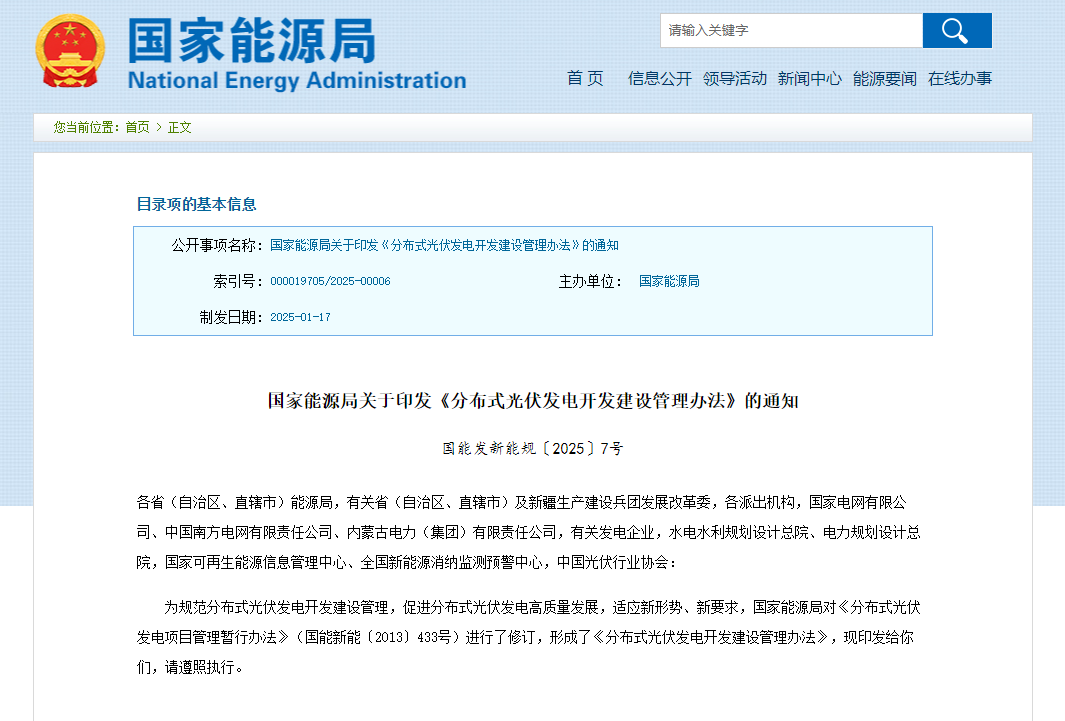The width and height of the screenshot is (1065, 721).
Task: Click the National Energy Administration English title
Action: point(297,81)
